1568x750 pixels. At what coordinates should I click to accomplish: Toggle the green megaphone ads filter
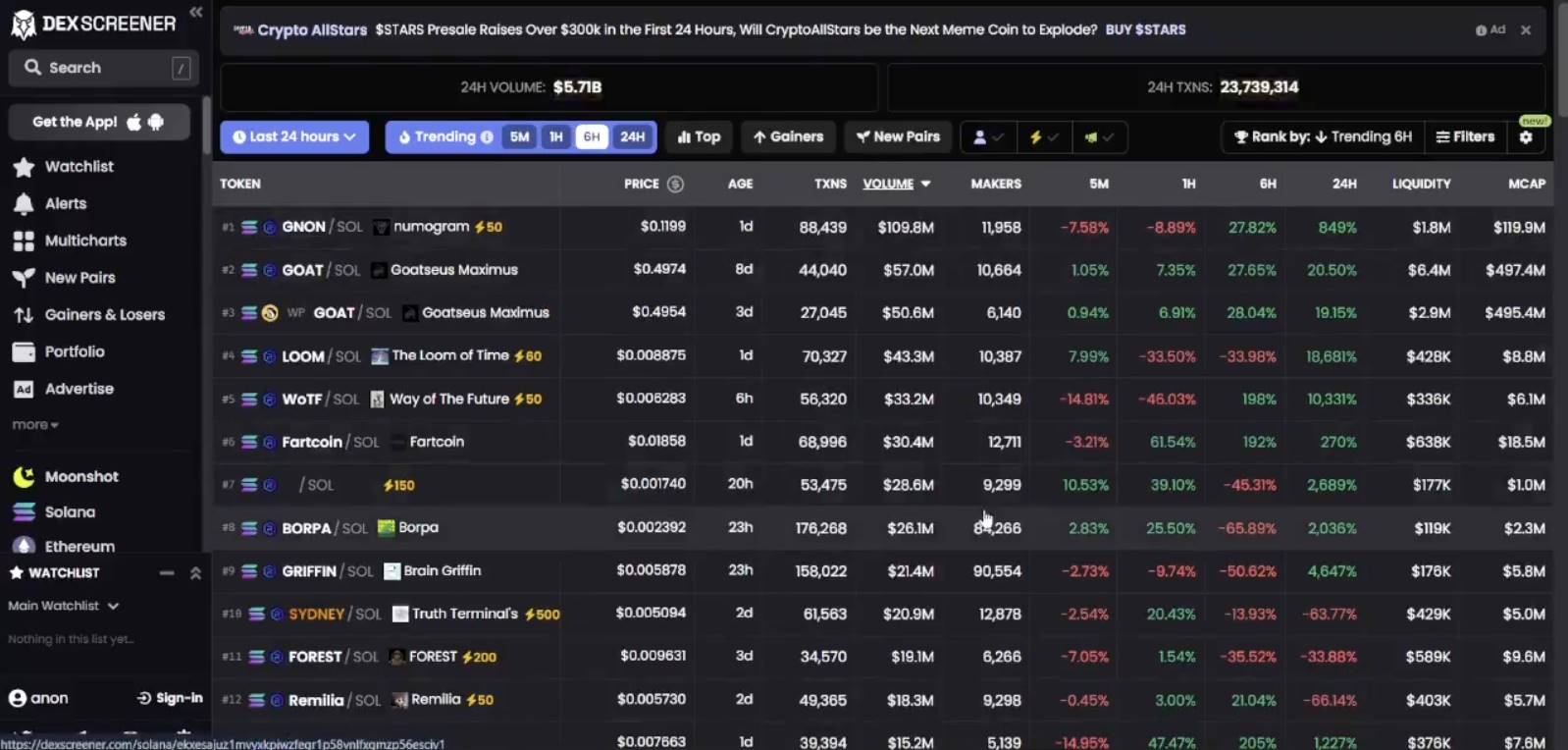coord(1099,137)
